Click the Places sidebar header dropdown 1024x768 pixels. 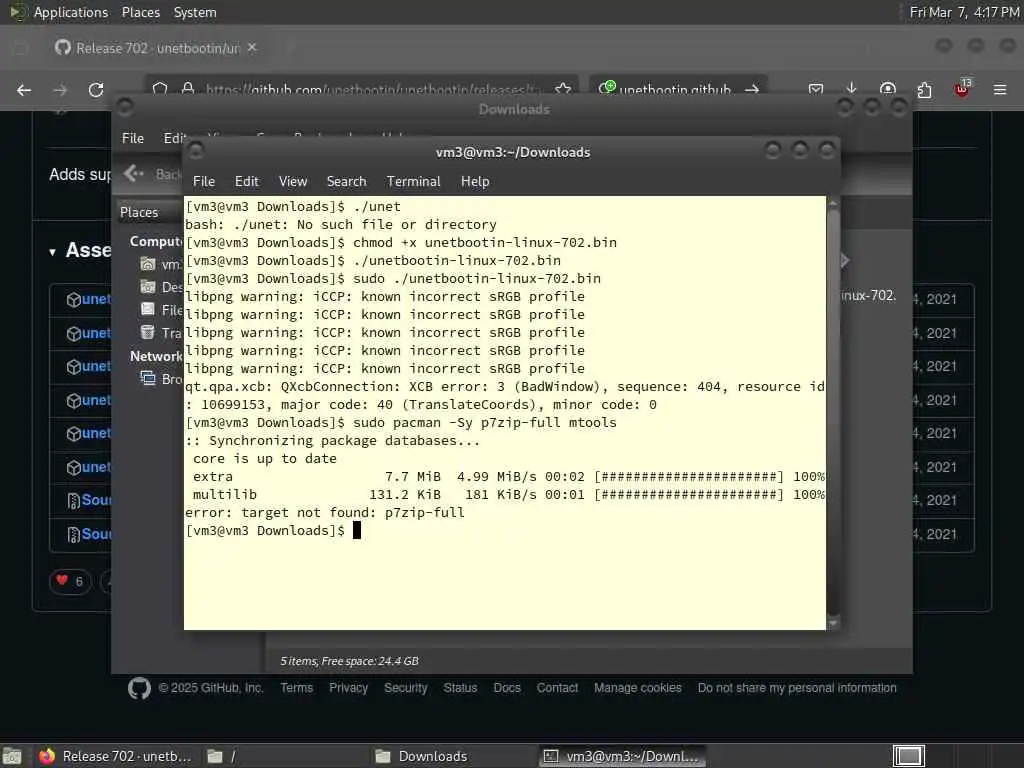(149, 212)
